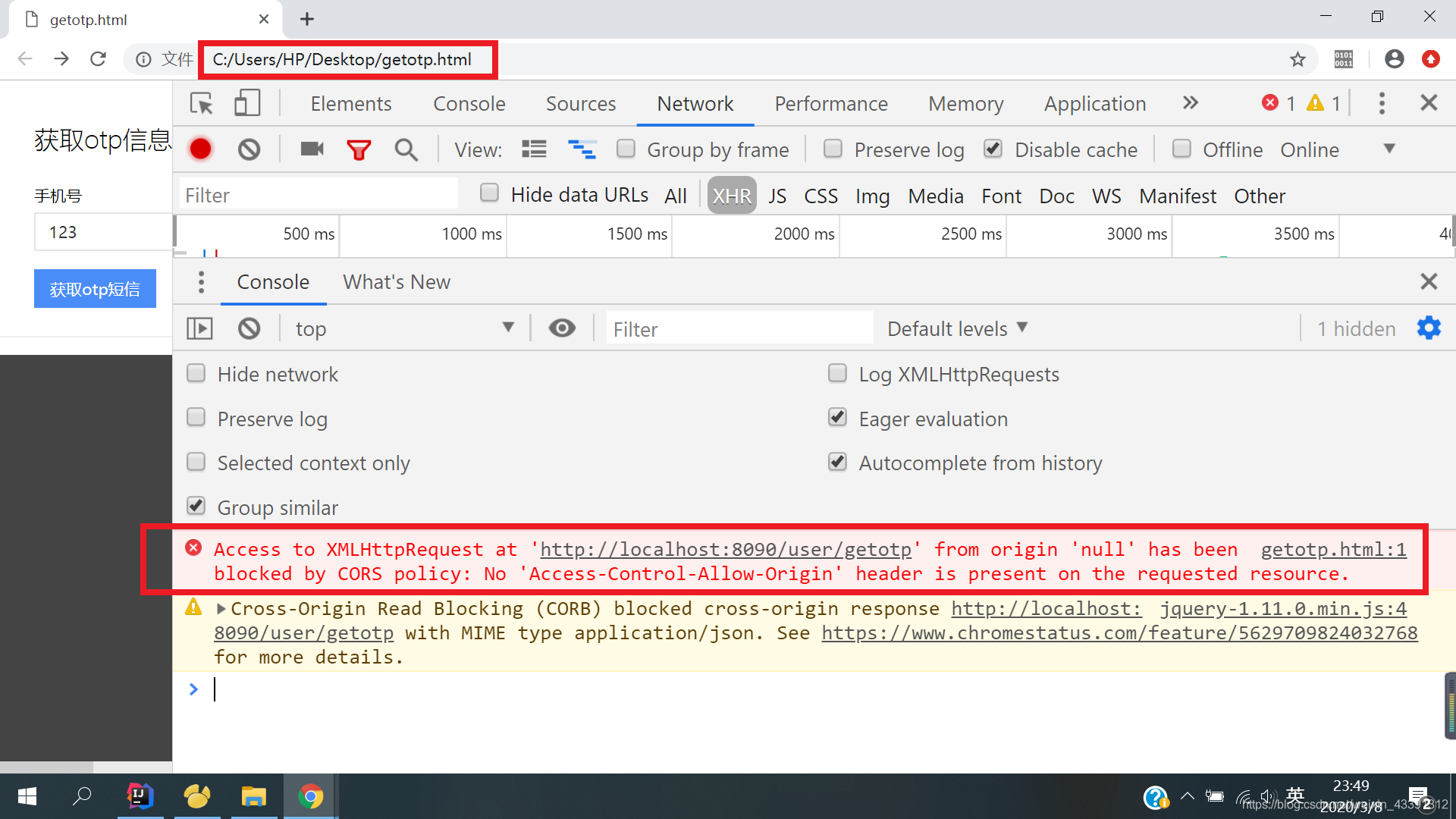Viewport: 1456px width, 819px height.
Task: Switch to the Sources tab
Action: click(581, 104)
